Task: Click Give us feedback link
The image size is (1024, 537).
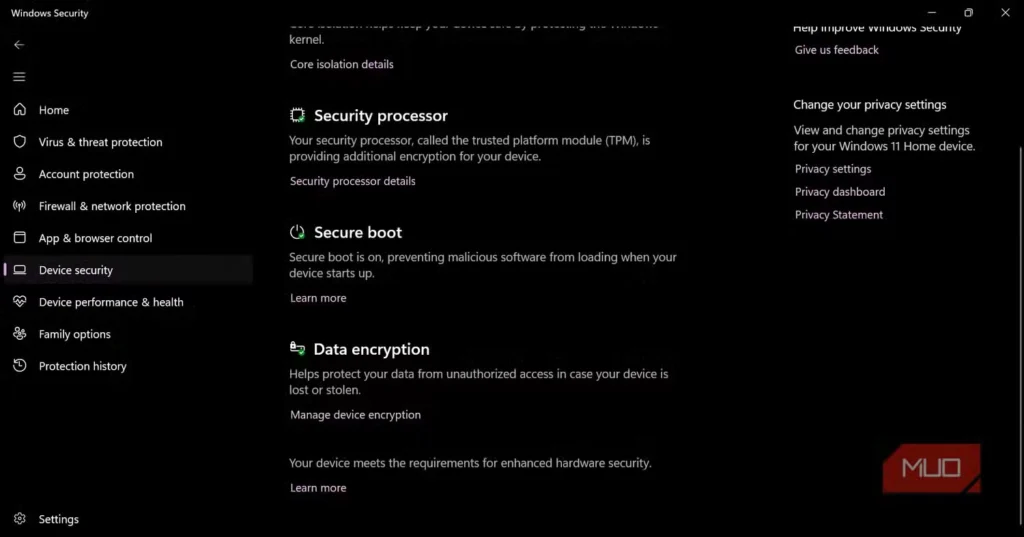Action: pos(836,50)
